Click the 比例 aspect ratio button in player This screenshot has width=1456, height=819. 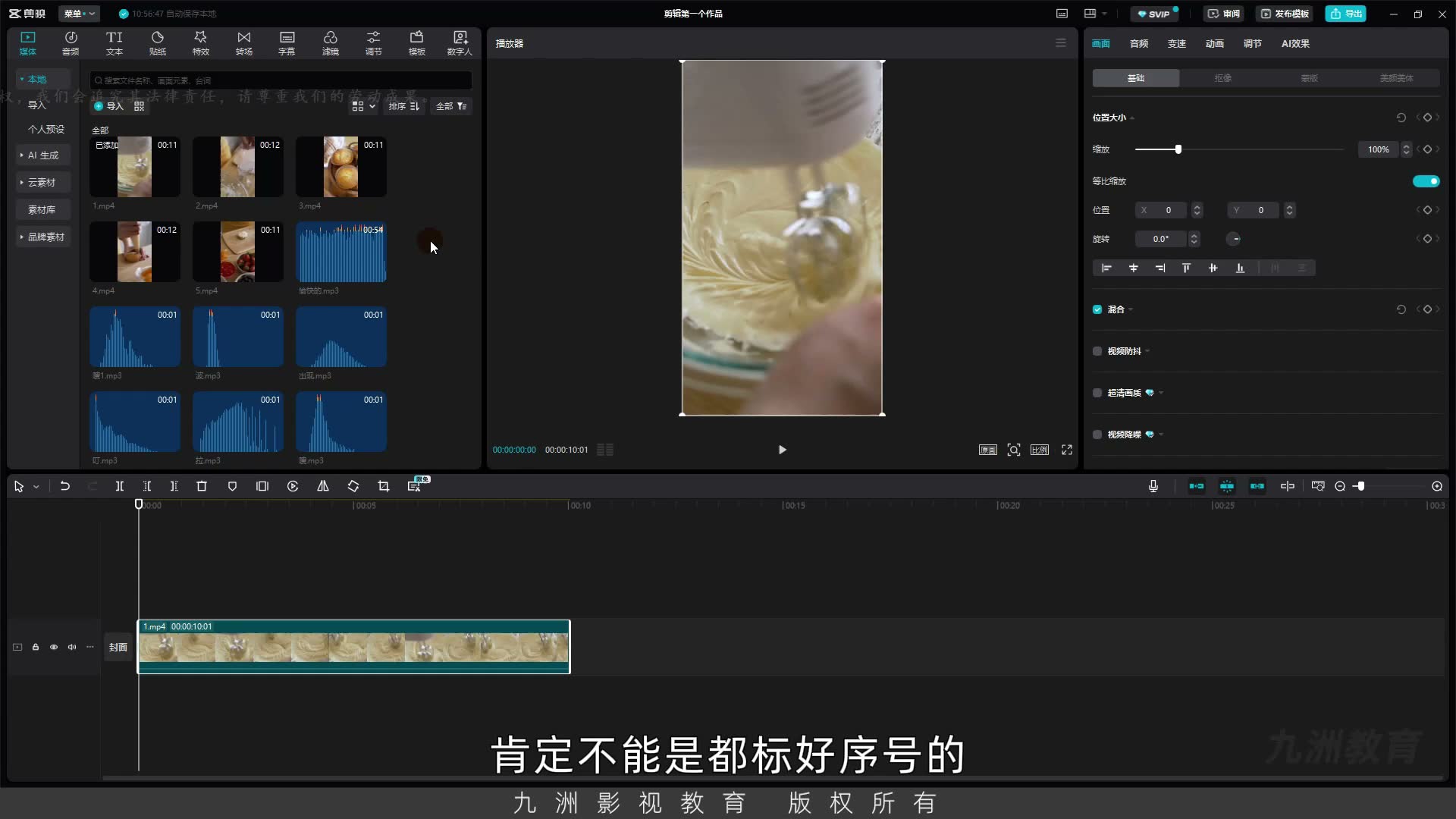1040,450
